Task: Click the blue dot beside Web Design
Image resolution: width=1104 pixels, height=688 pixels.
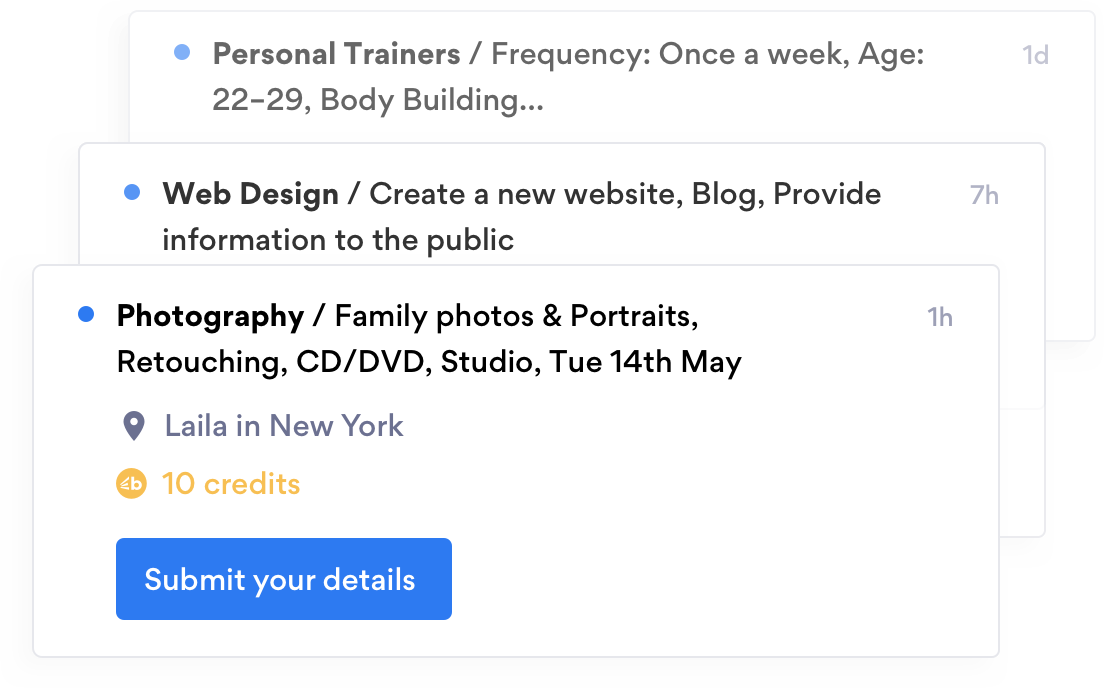Action: coord(132,192)
